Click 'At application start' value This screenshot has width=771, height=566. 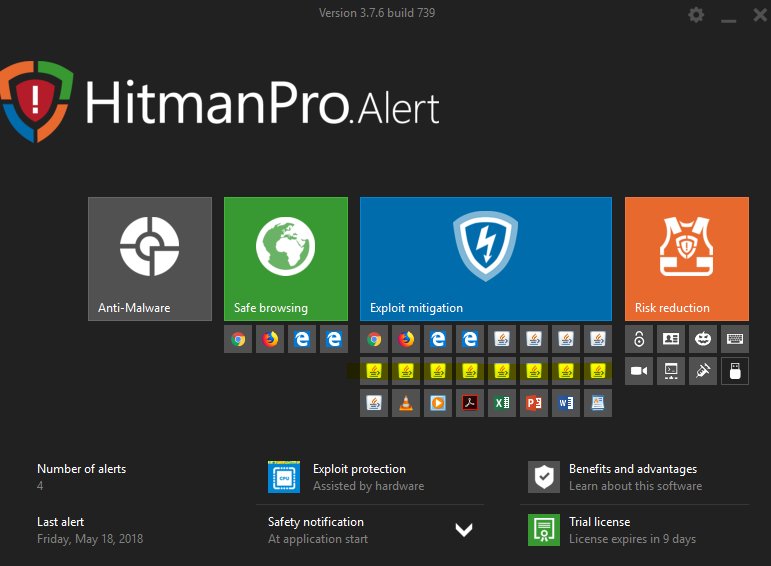(318, 539)
